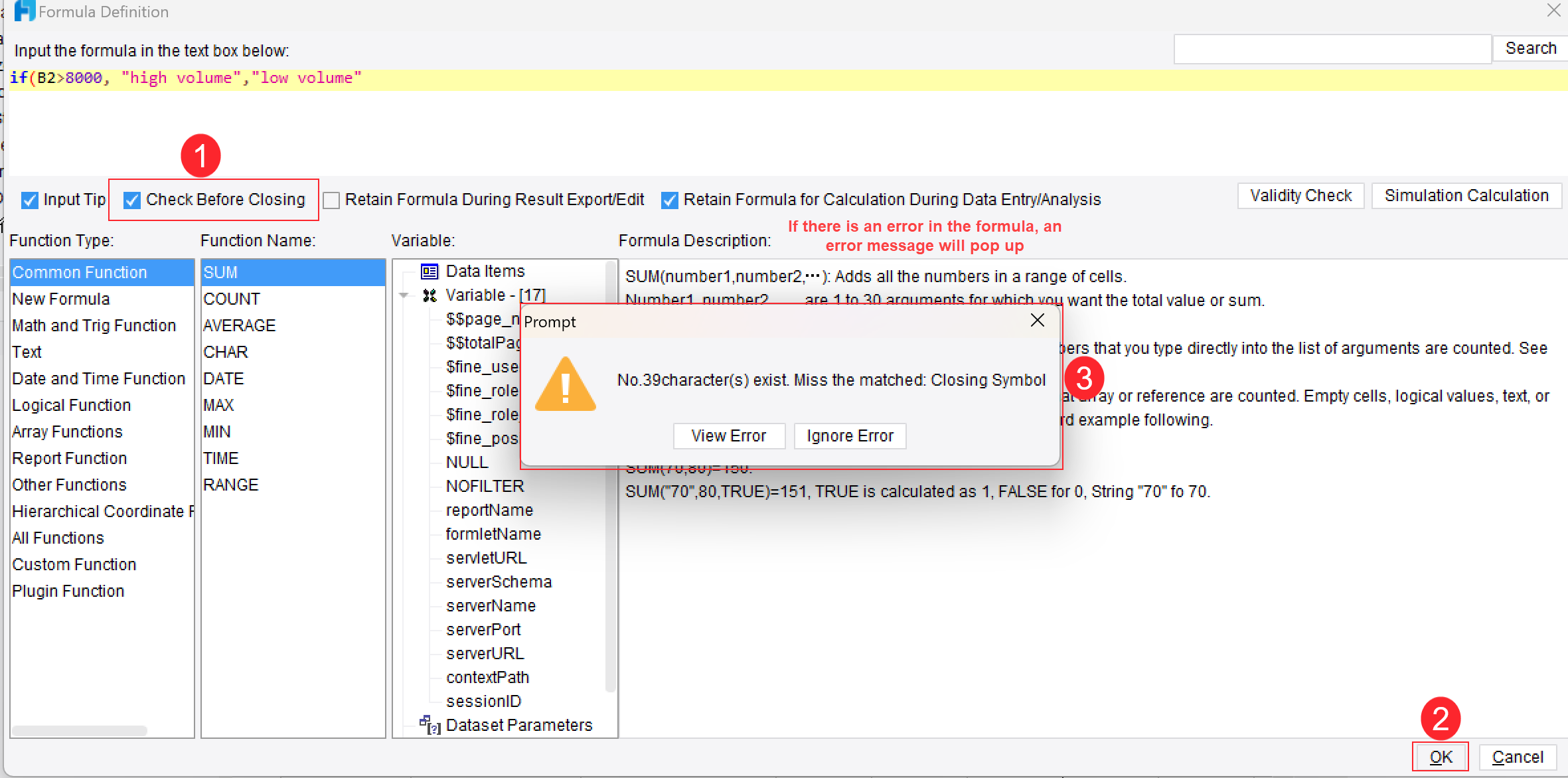Click the Formula Definition app icon

point(25,11)
